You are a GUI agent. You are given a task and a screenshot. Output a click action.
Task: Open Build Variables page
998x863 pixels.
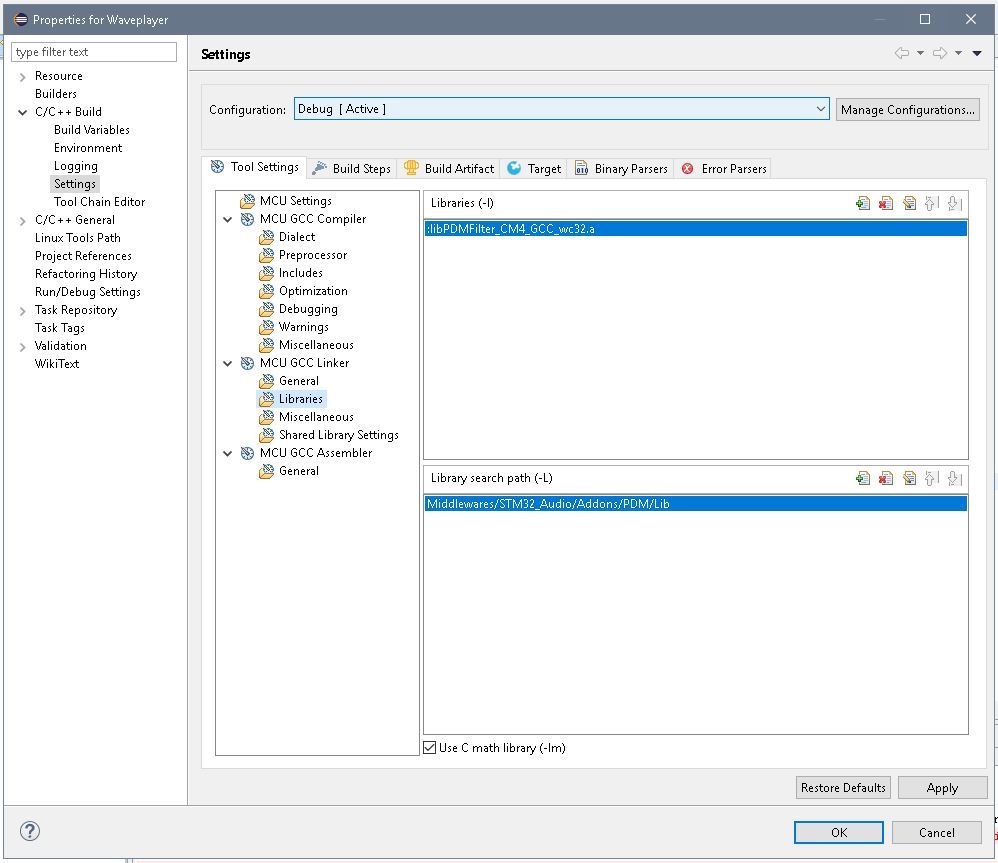click(92, 130)
